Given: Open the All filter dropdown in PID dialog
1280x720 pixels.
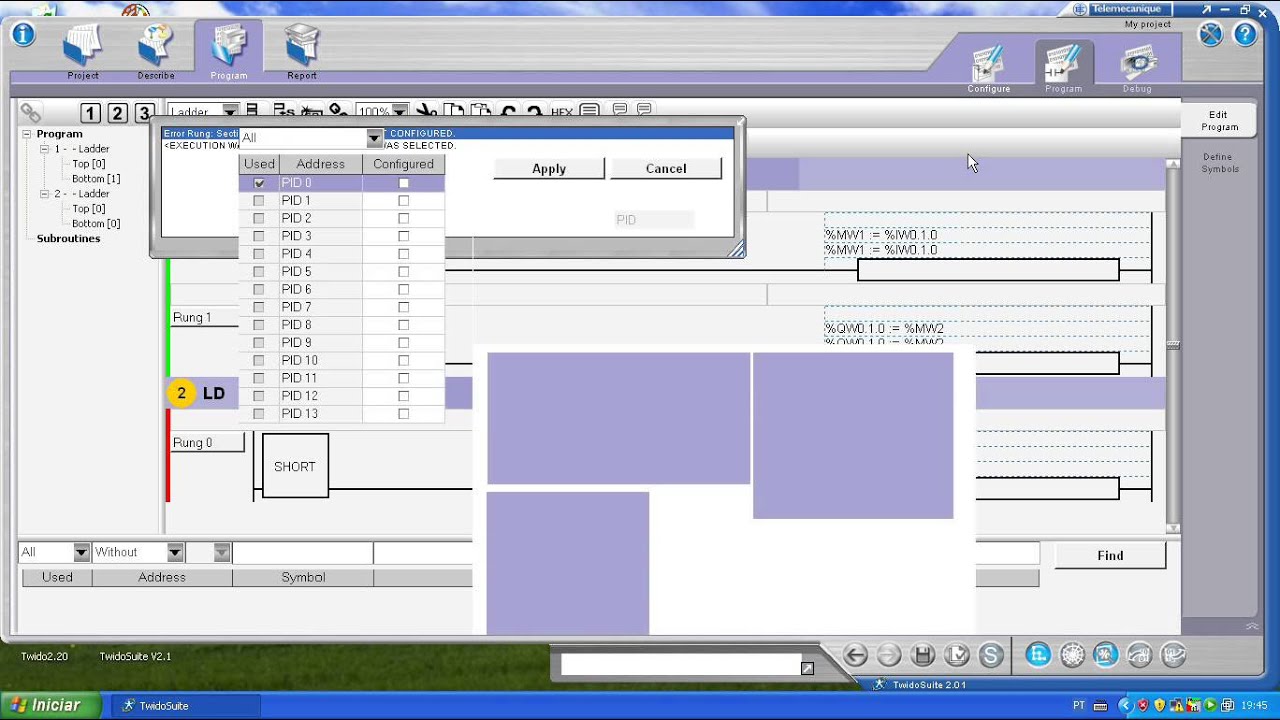Looking at the screenshot, I should pyautogui.click(x=375, y=138).
